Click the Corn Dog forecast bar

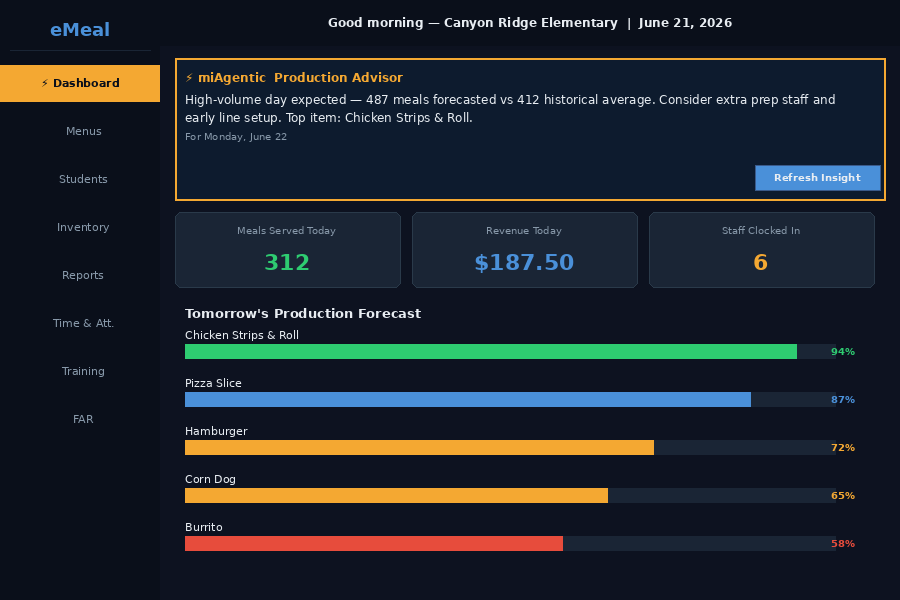click(x=510, y=496)
